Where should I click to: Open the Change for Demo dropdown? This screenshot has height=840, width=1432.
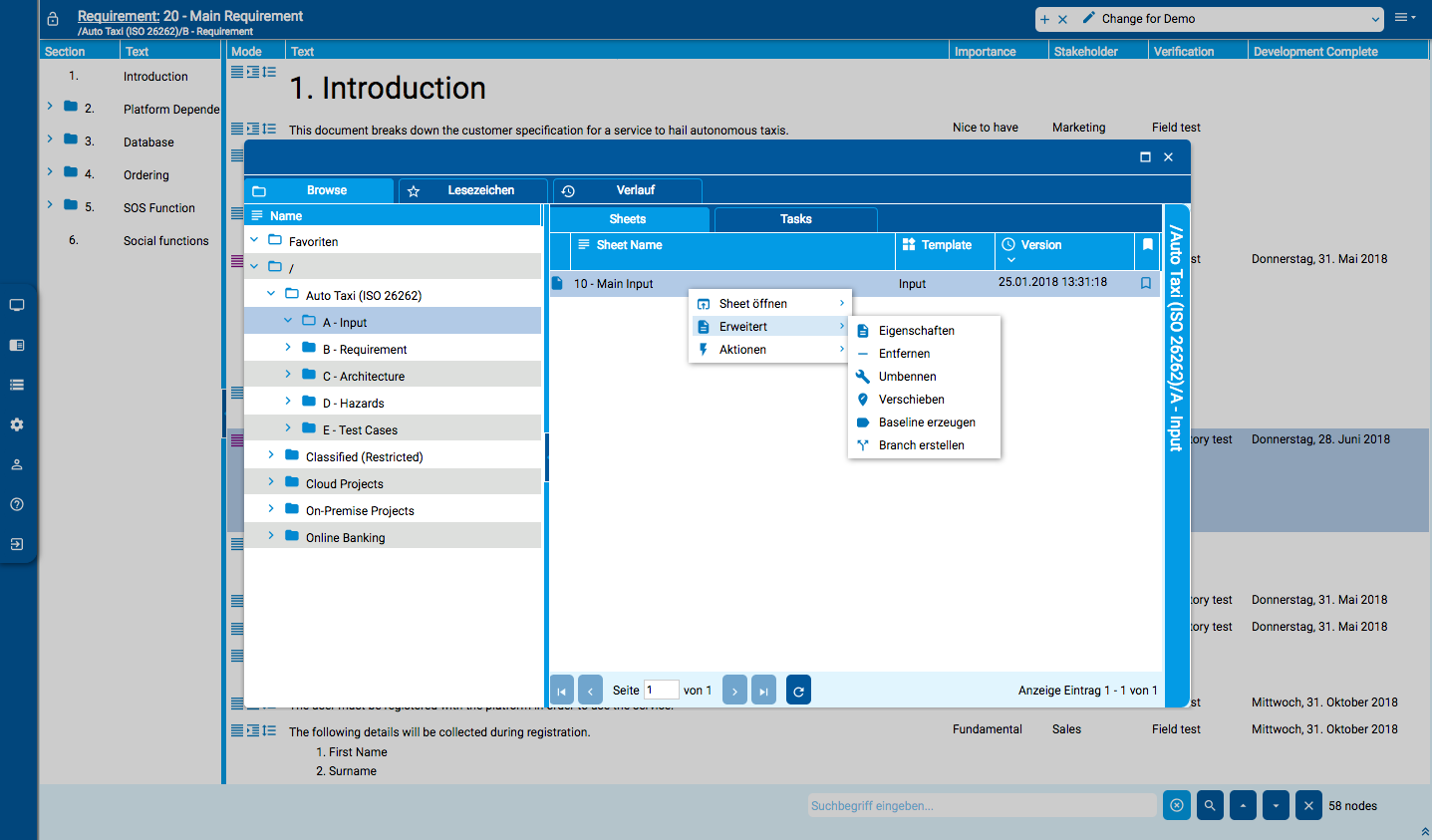(x=1375, y=19)
